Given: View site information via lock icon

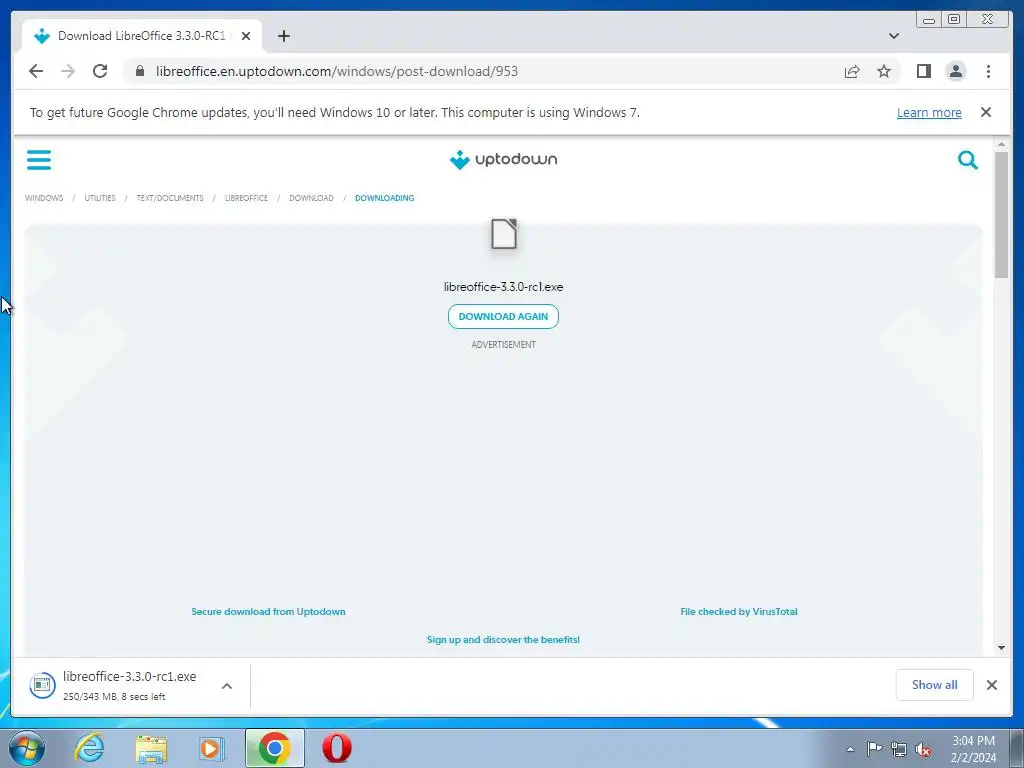Looking at the screenshot, I should coord(140,71).
